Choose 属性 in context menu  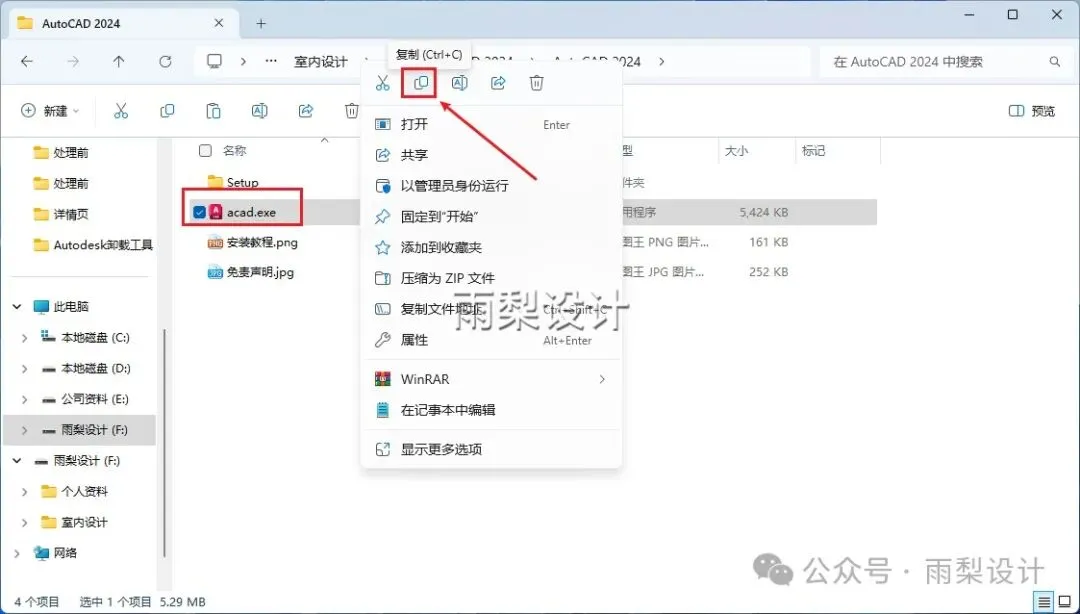pyautogui.click(x=492, y=340)
